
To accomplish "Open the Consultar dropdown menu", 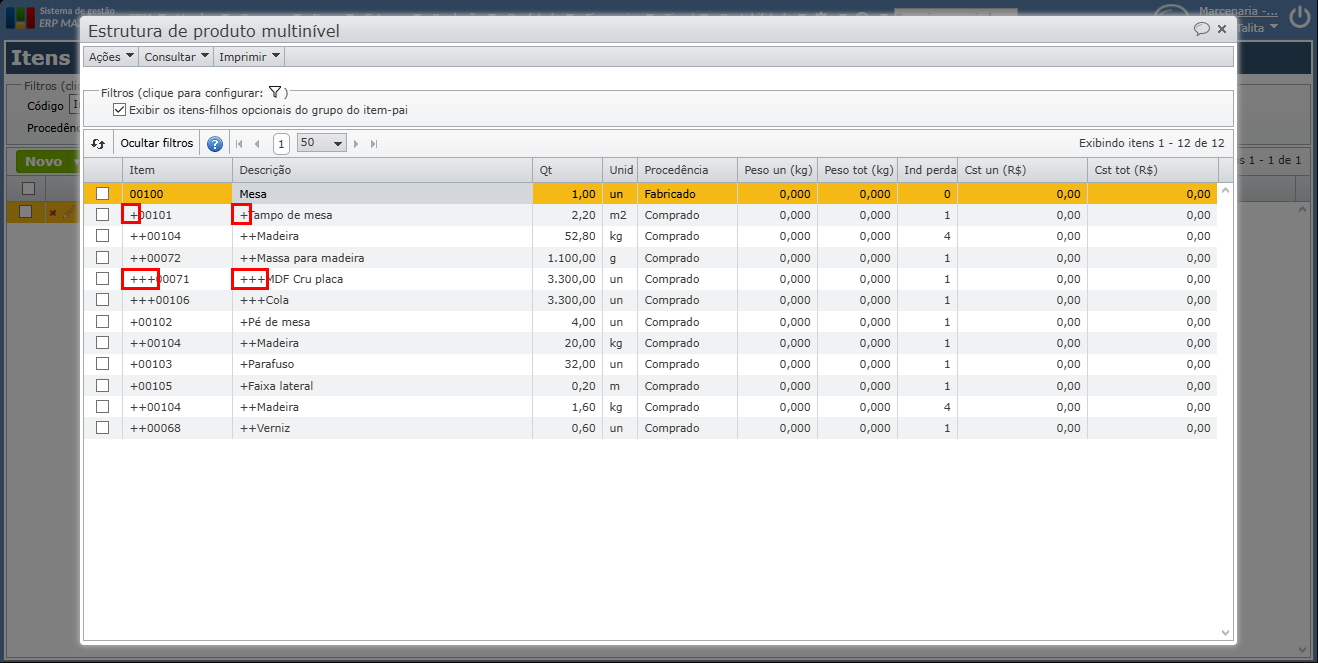I will tap(176, 57).
